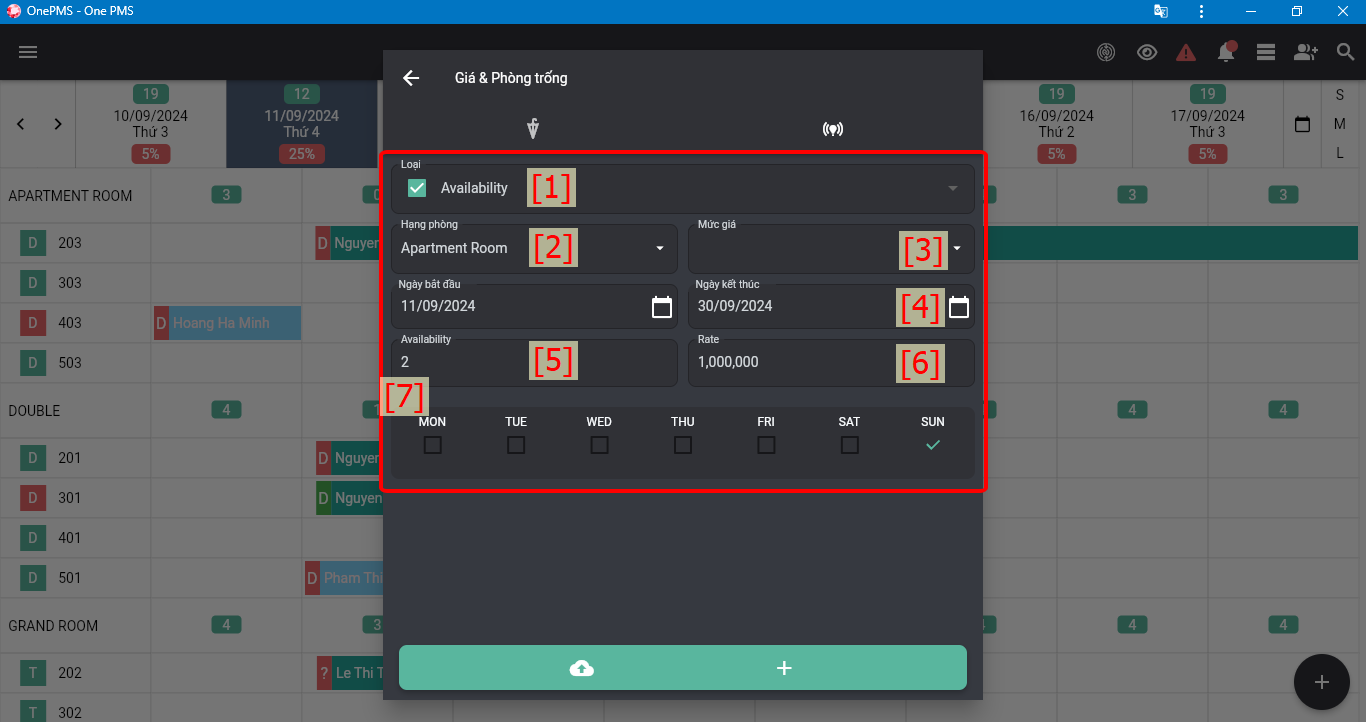1366x722 pixels.
Task: Open the Le Thi T booking in room 202 row
Action: (349, 673)
